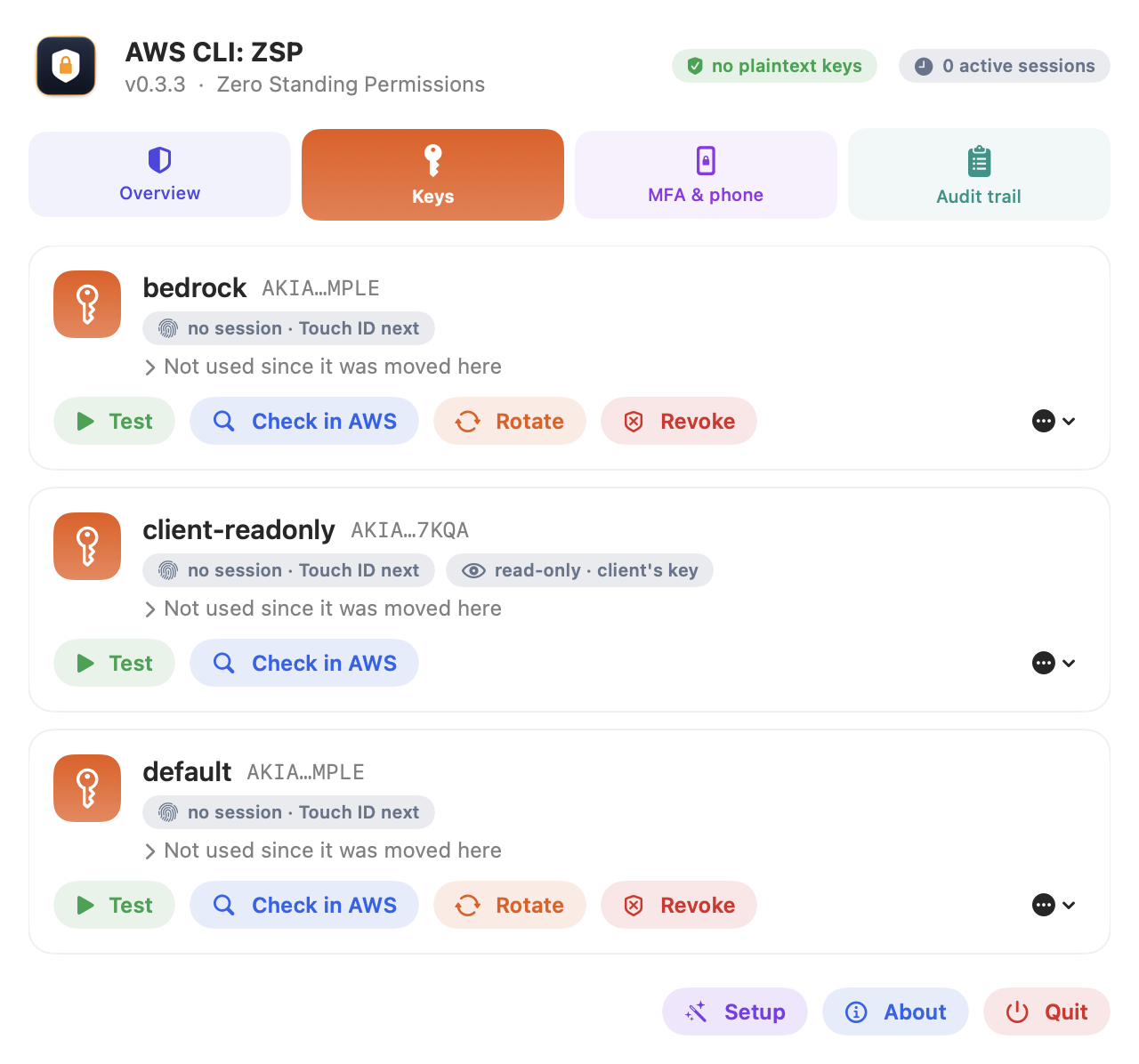Test the default key
Screen dimensions: 1139x1064
coord(115,905)
